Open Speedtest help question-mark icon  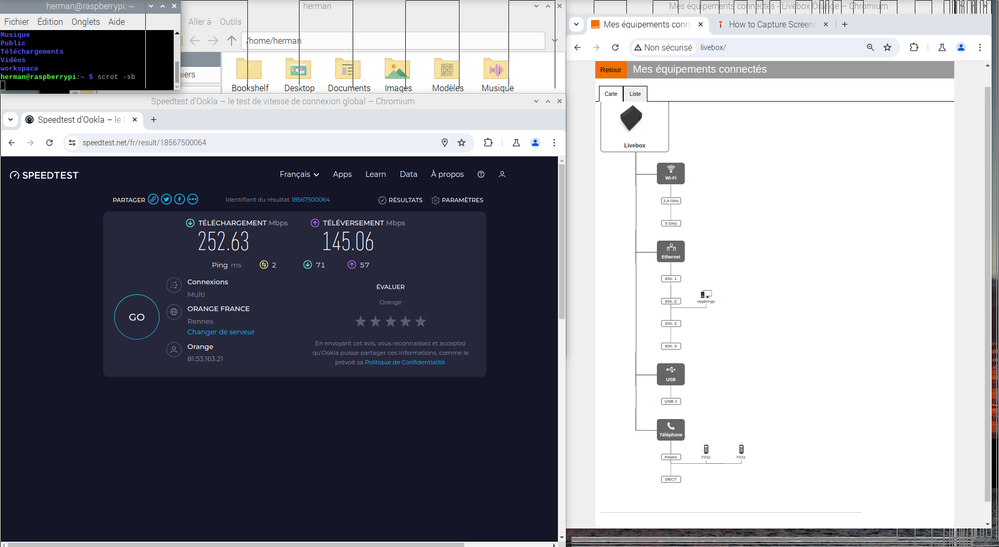pyautogui.click(x=481, y=174)
